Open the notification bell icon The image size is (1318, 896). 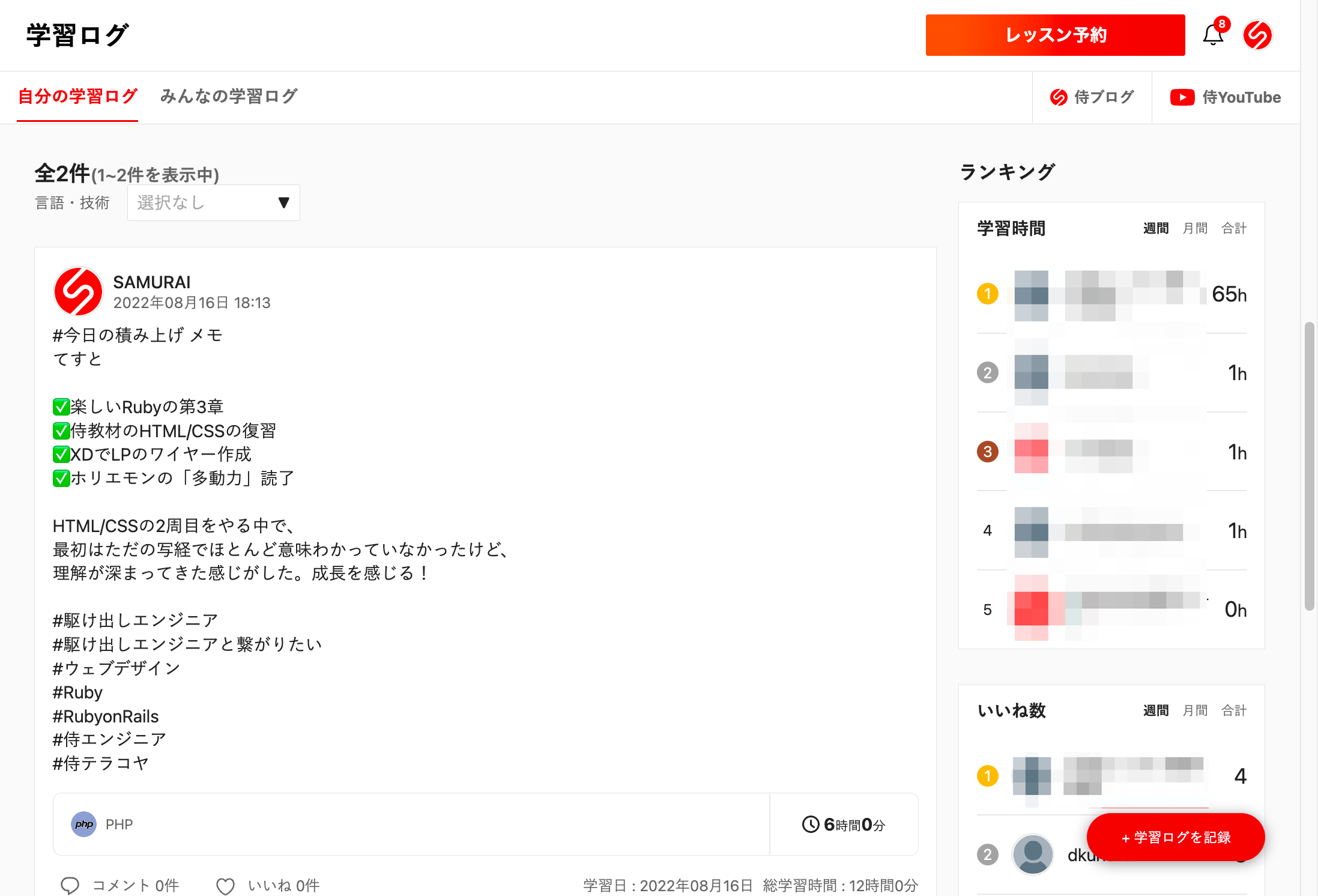pos(1213,35)
